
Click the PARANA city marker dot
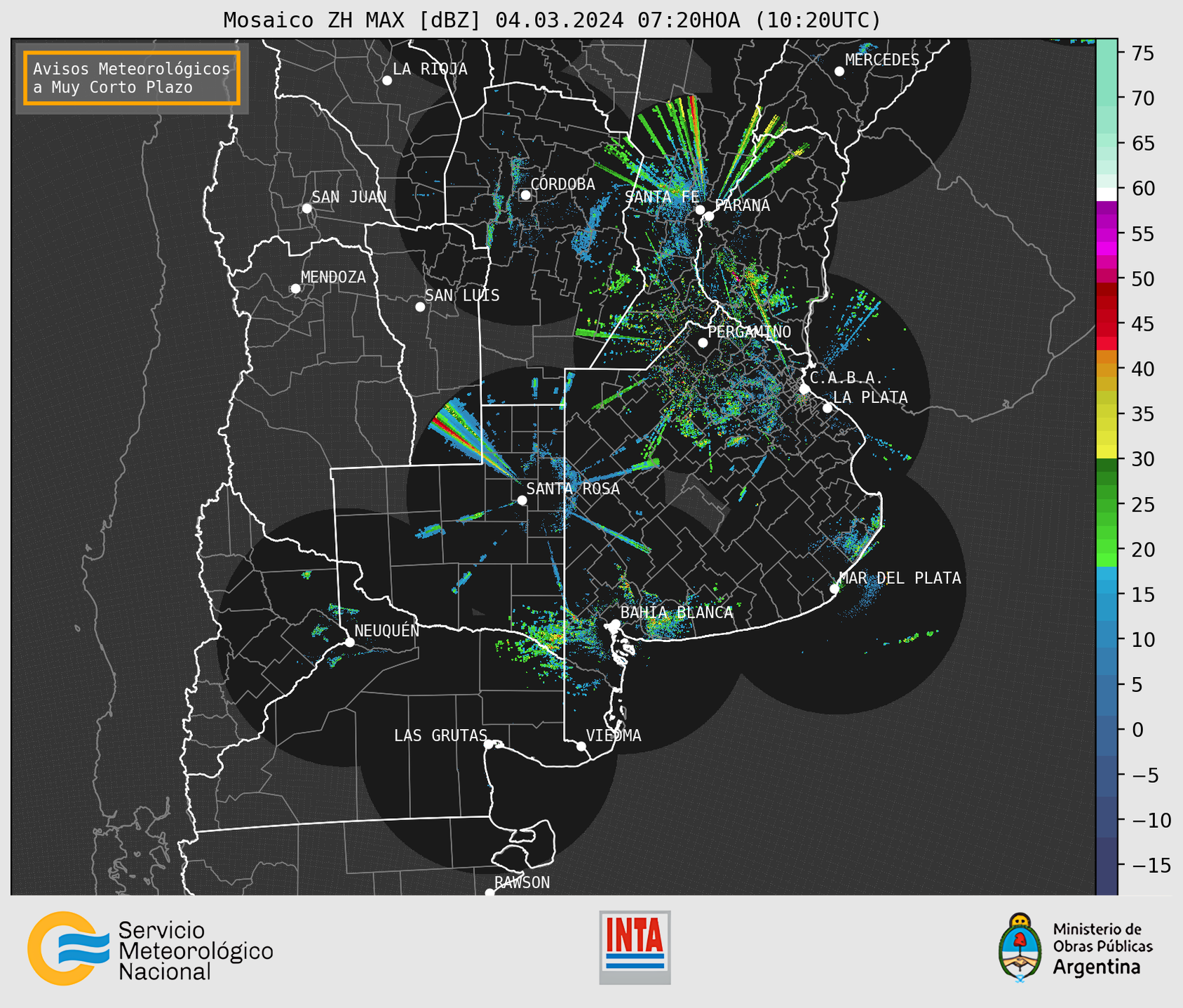point(709,216)
